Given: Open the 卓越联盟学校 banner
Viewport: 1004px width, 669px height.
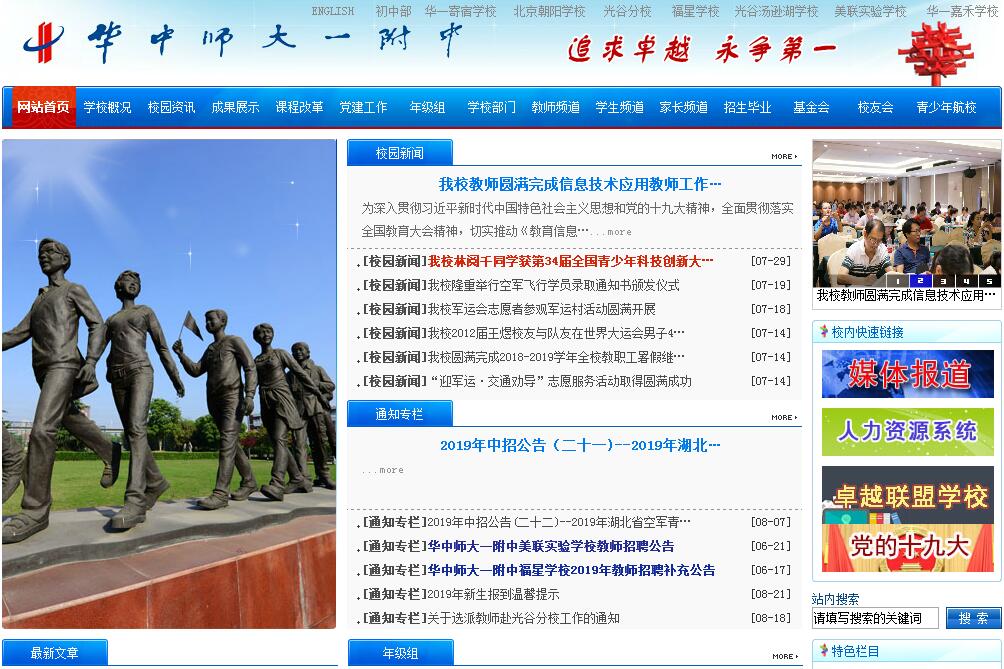Looking at the screenshot, I should 908,495.
